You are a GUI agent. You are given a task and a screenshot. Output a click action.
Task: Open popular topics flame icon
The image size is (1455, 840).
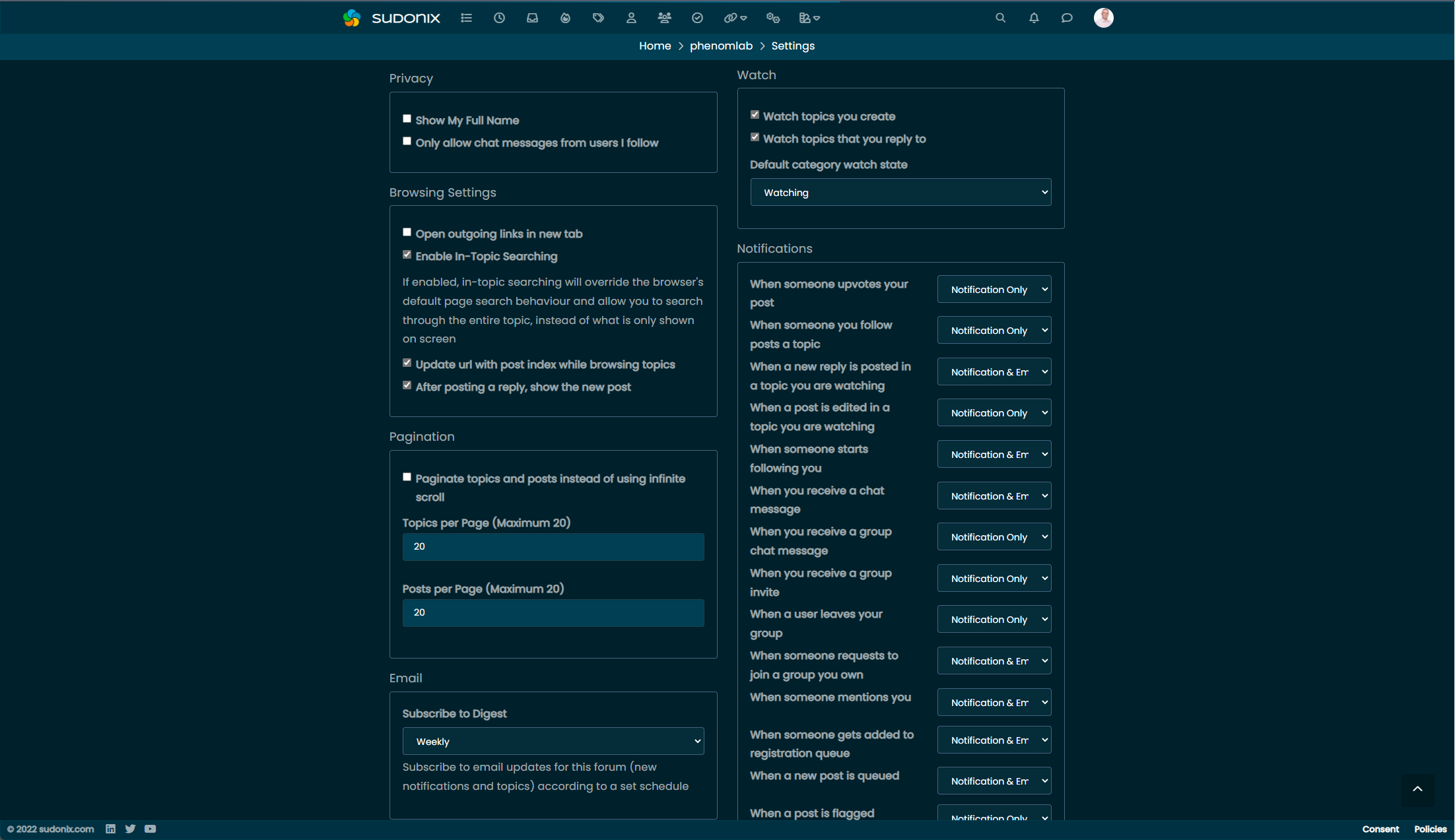click(565, 18)
